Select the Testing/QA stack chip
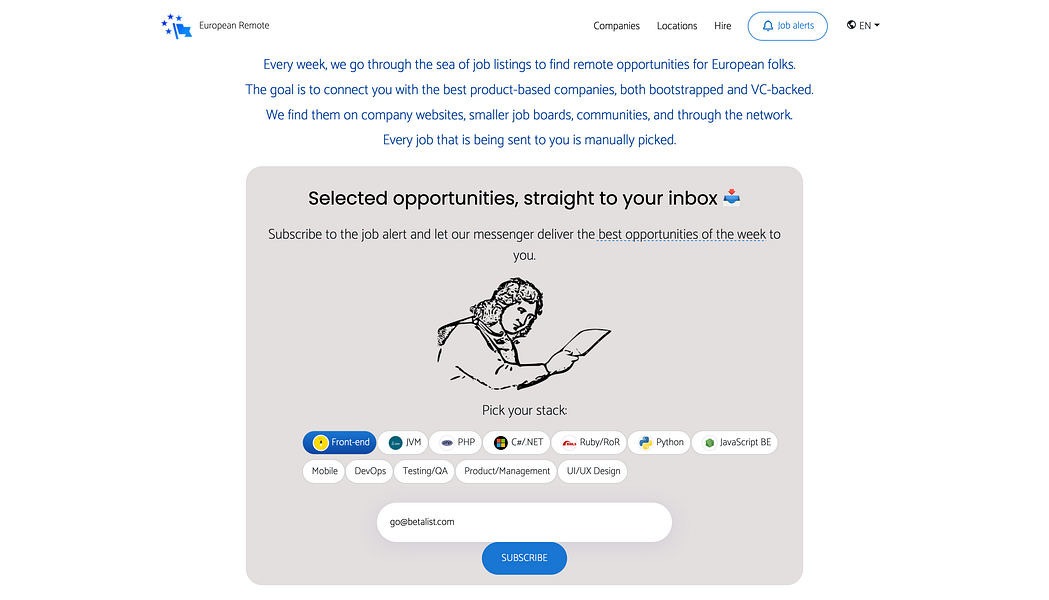1049x600 pixels. click(425, 471)
